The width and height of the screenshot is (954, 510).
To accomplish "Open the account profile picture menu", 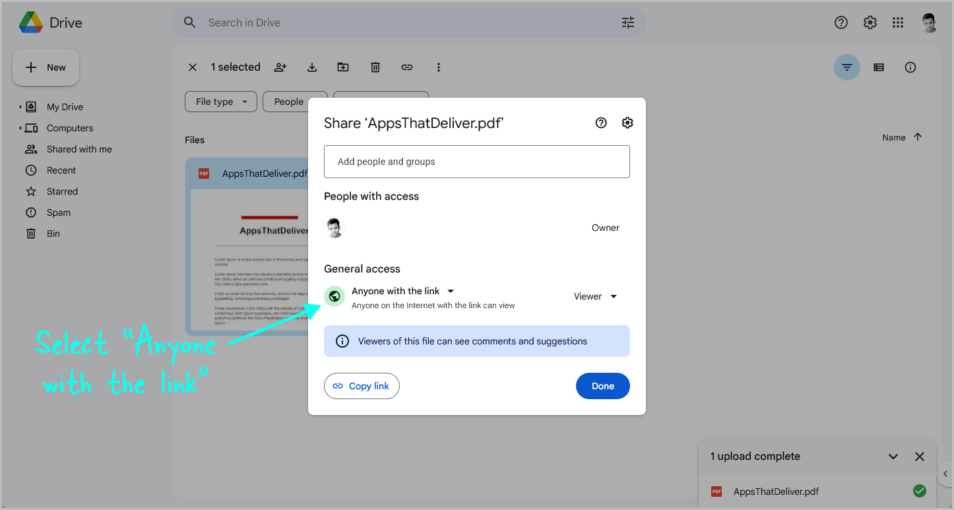I will coord(928,23).
